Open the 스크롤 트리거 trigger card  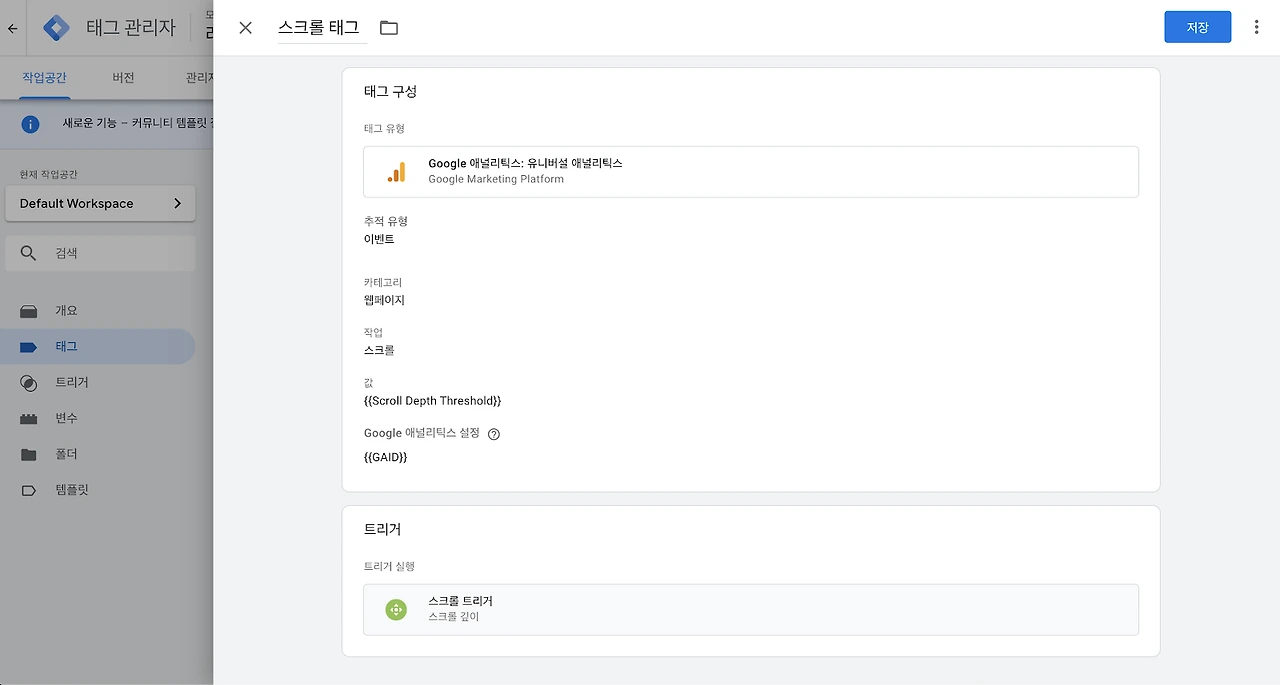751,610
